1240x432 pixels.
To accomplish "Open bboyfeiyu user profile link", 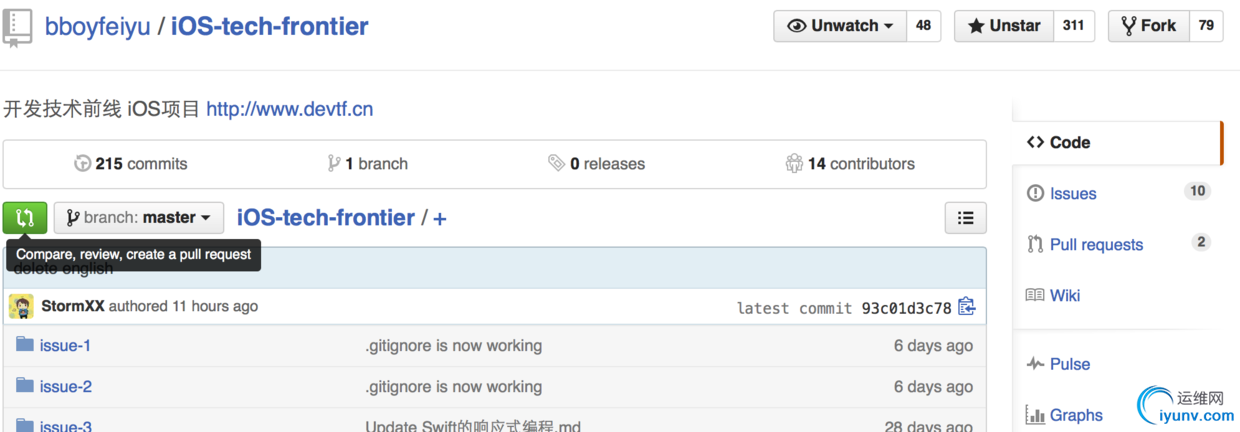I will point(97,26).
